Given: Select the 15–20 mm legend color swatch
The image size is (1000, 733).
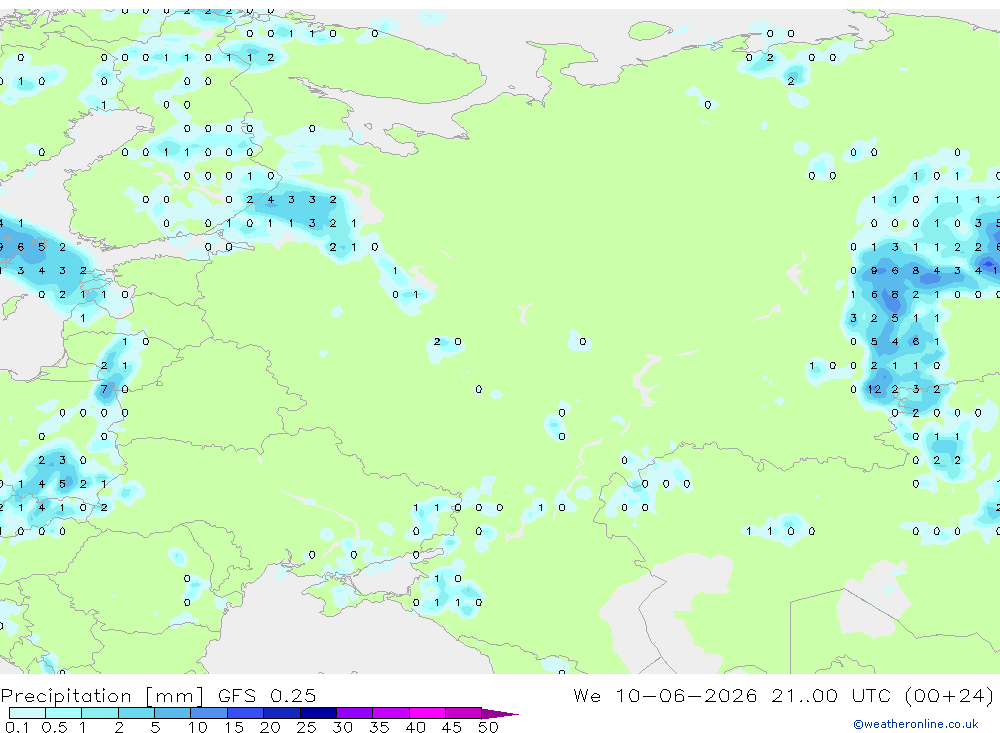Looking at the screenshot, I should [245, 713].
